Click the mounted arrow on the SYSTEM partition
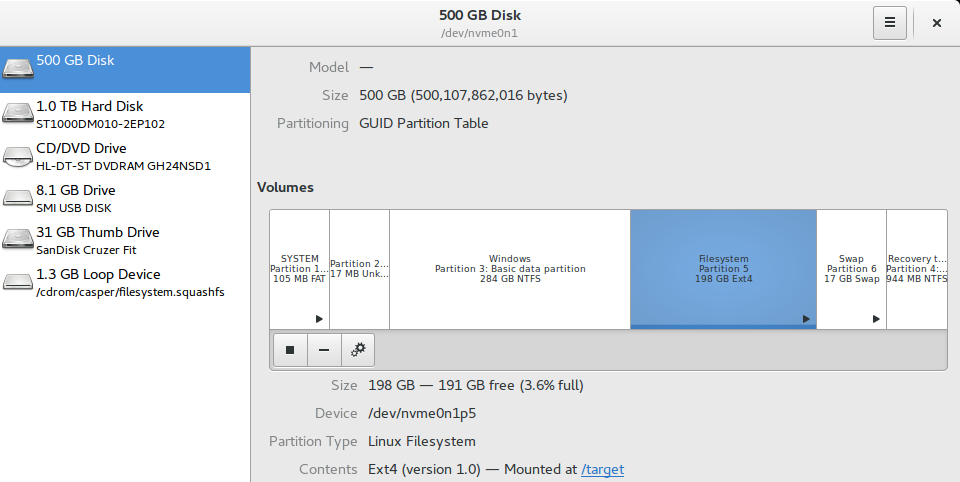 coord(319,318)
